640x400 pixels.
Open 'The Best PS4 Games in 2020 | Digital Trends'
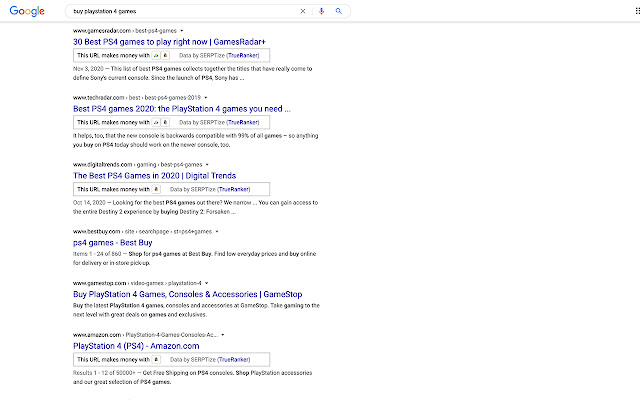[x=155, y=176]
